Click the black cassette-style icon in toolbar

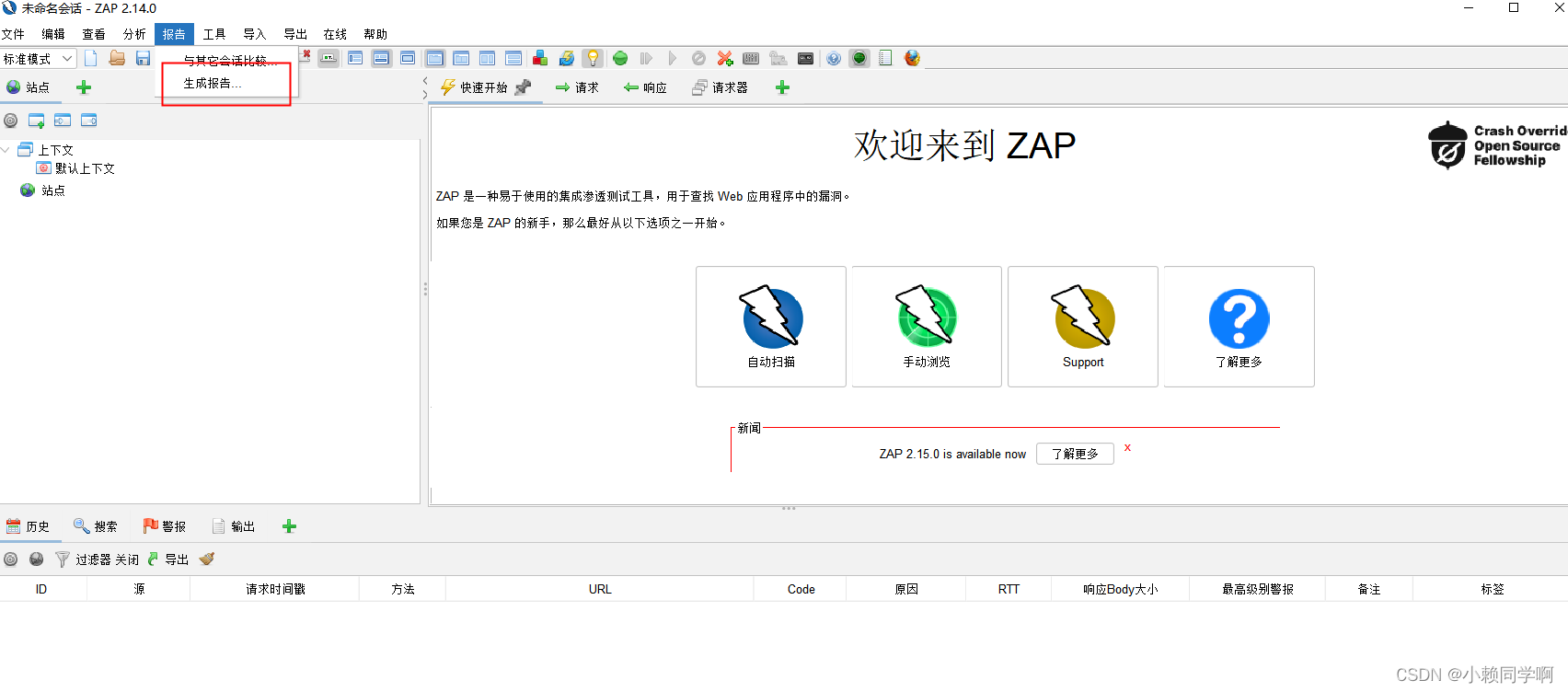805,59
